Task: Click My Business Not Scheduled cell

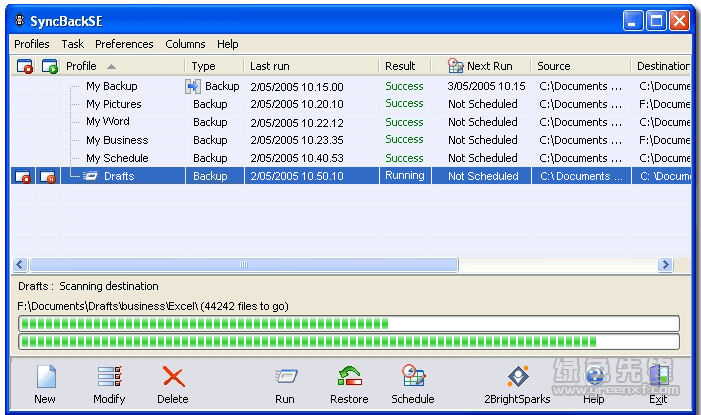Action: 483,140
